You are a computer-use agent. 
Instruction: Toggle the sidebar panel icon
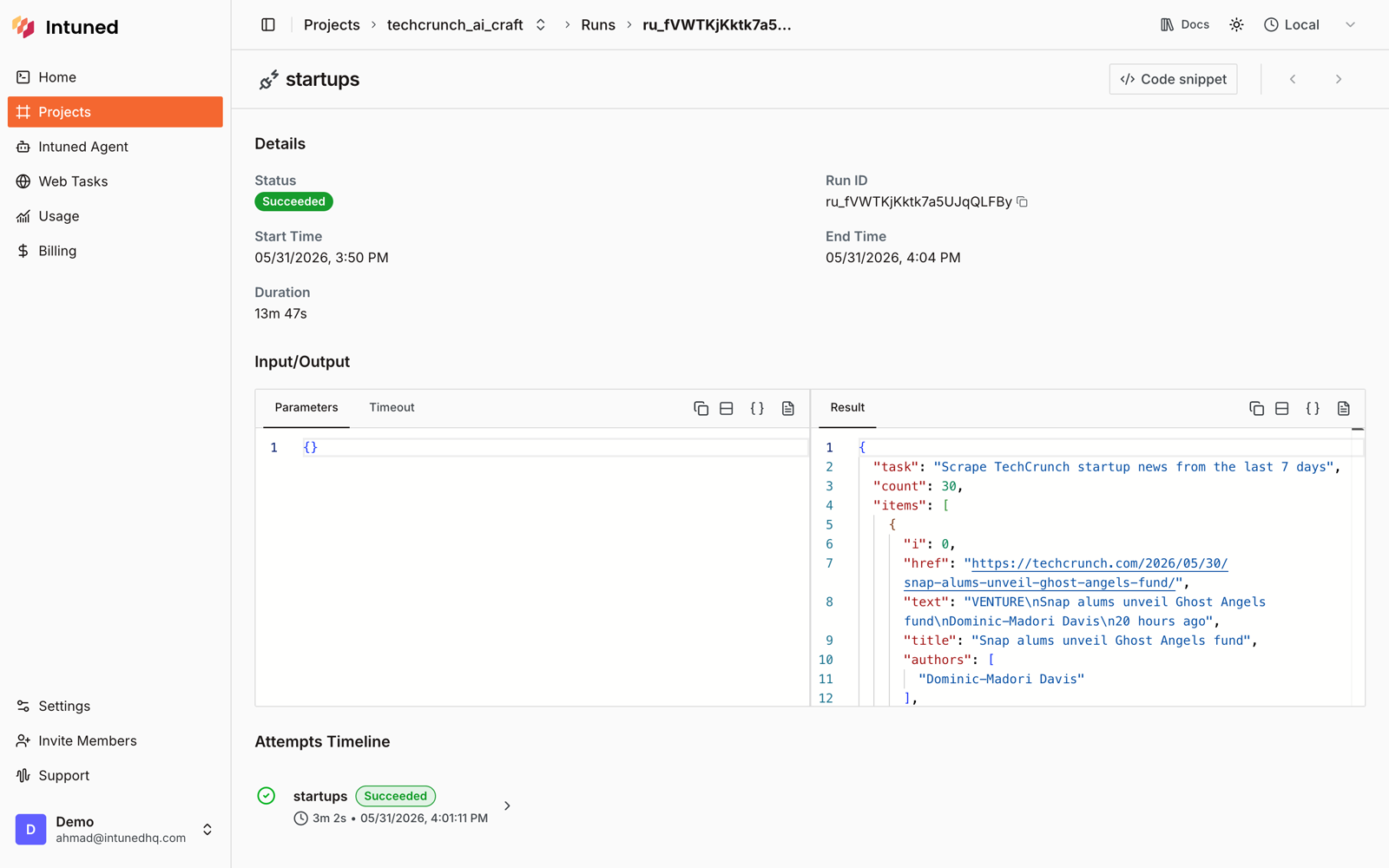pos(268,25)
